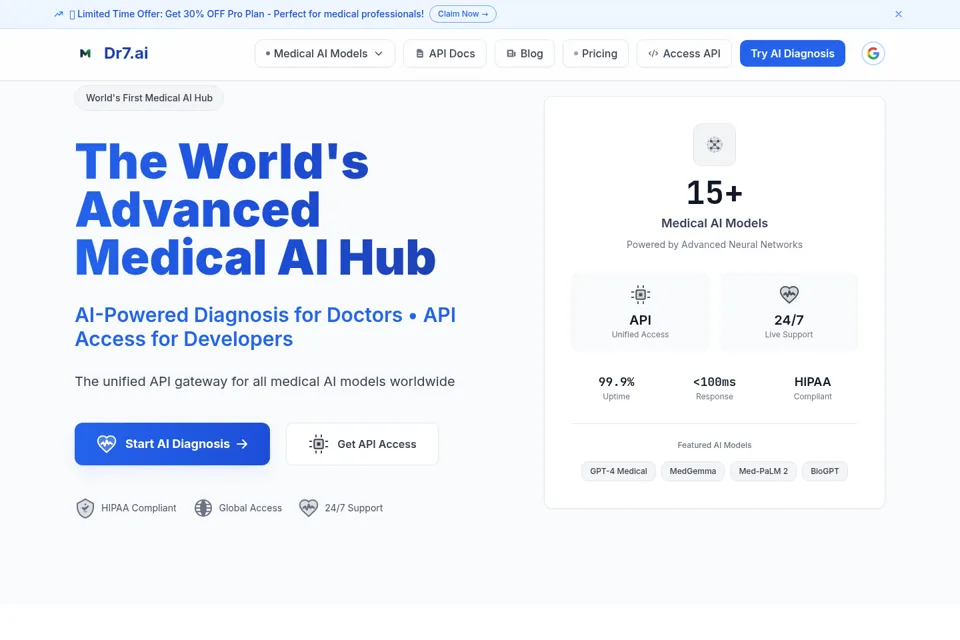Screen dimensions: 960x640
Task: Click the HIPAA Compliant shield icon
Action: click(85, 508)
